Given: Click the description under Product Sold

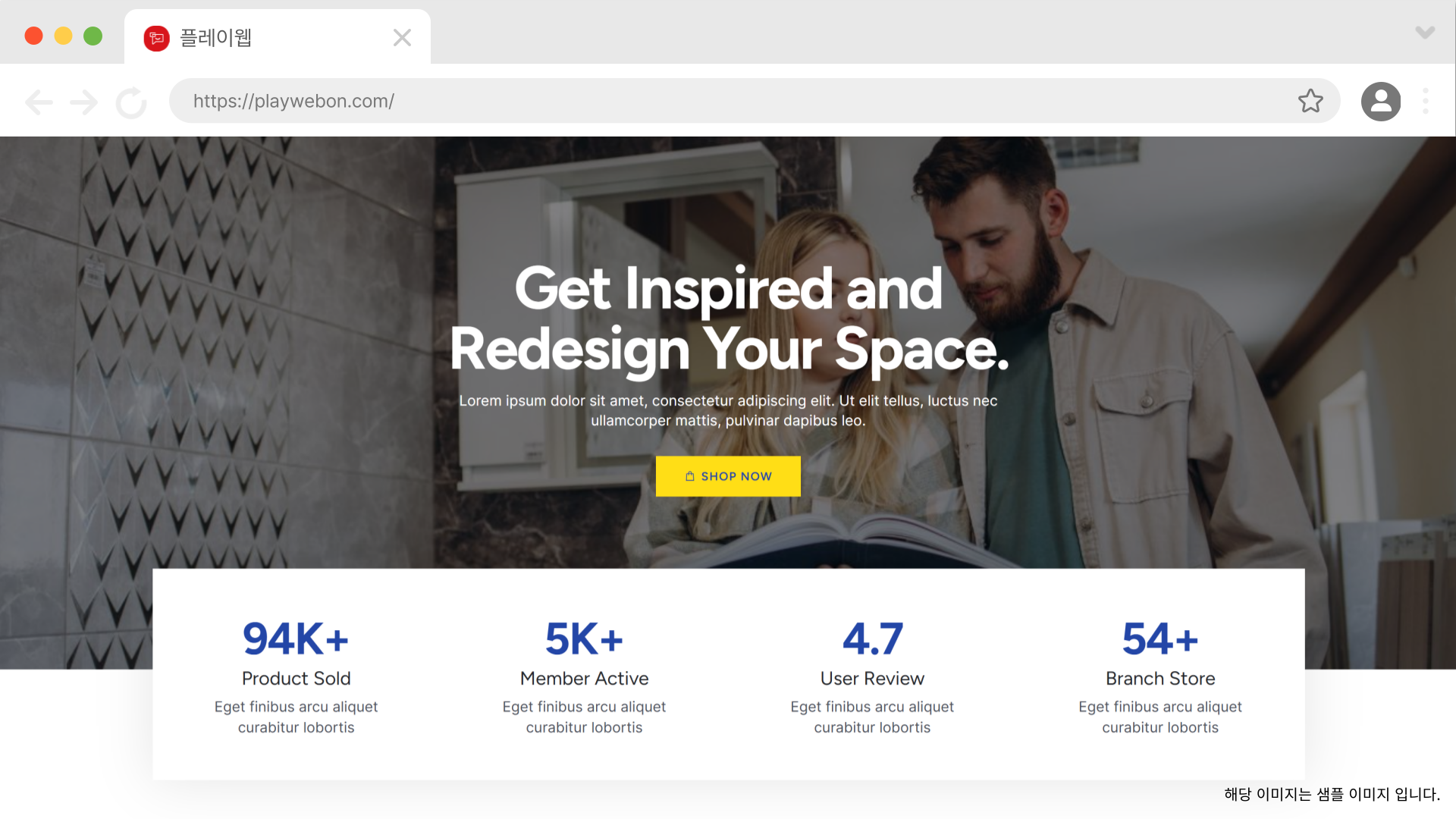Looking at the screenshot, I should pyautogui.click(x=296, y=717).
